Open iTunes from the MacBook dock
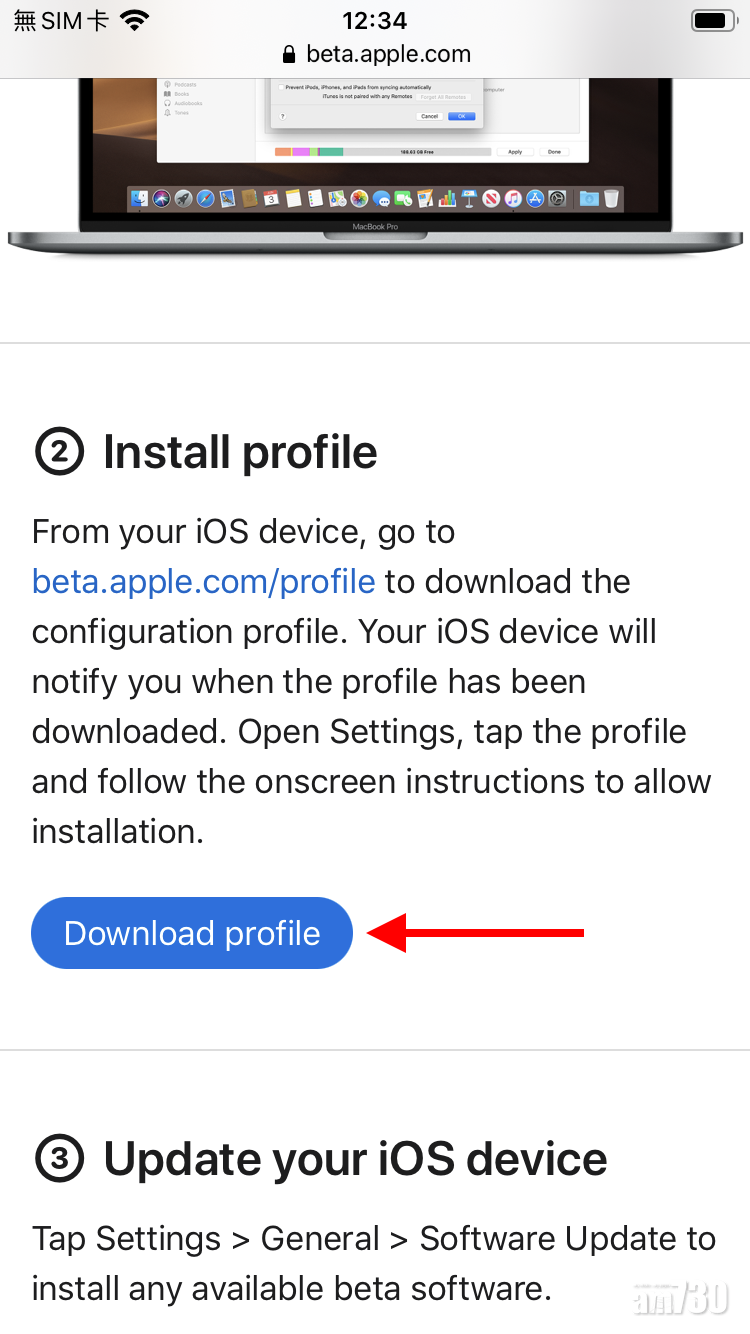The image size is (750, 1334). coord(513,199)
